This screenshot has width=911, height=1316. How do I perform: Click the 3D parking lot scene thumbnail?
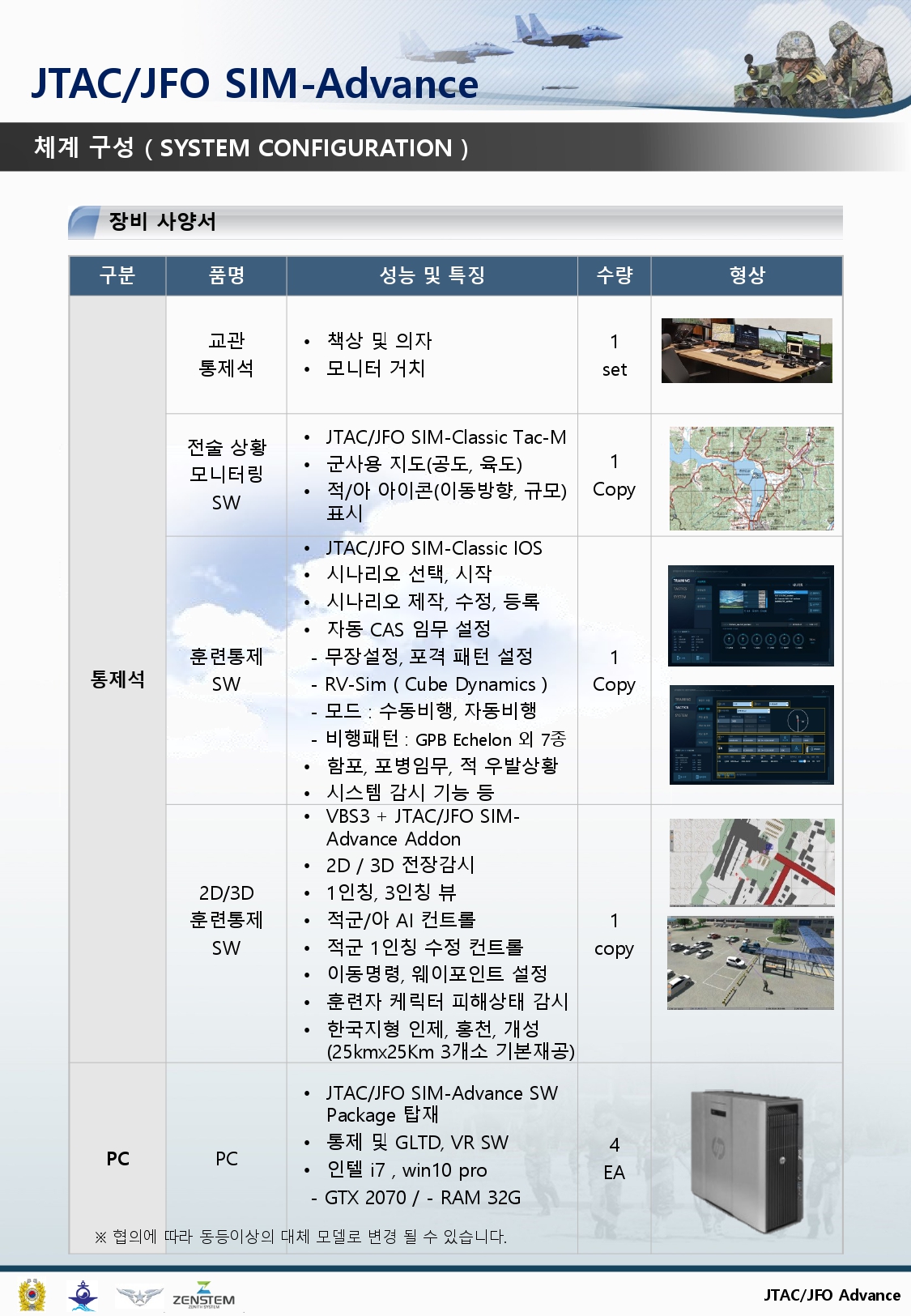click(x=751, y=963)
